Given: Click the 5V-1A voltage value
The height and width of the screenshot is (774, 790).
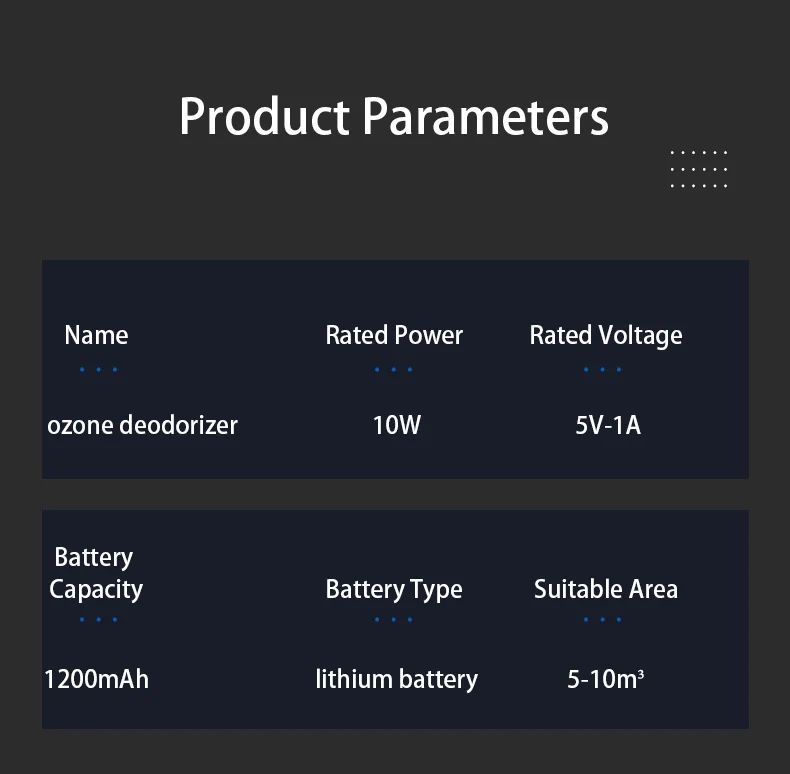Looking at the screenshot, I should 608,425.
